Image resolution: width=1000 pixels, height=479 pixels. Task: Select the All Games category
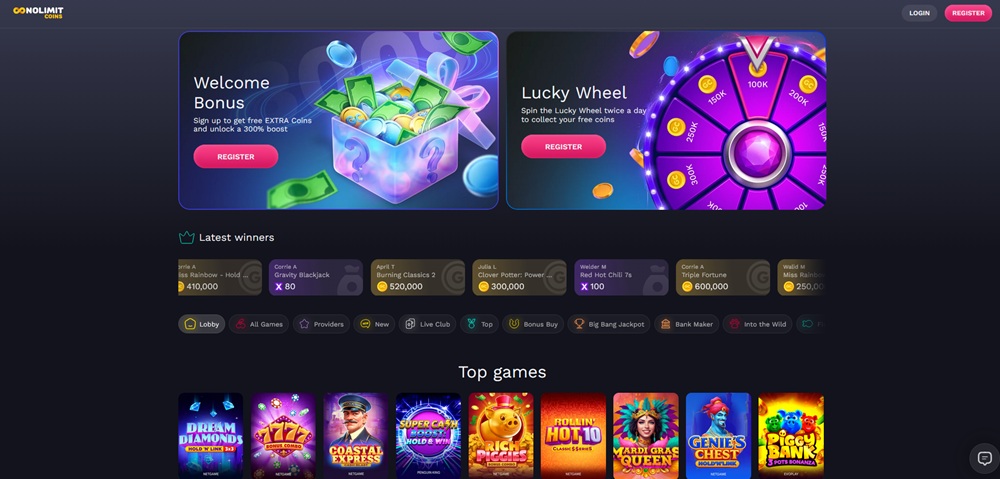tap(259, 324)
